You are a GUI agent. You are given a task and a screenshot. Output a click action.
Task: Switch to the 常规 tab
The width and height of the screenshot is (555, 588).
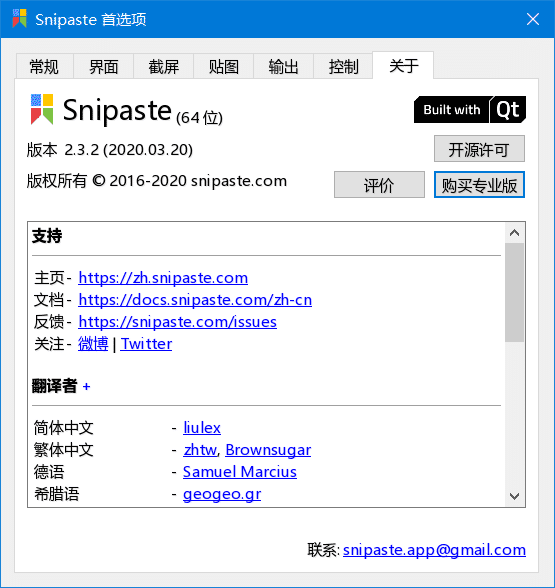coord(44,66)
